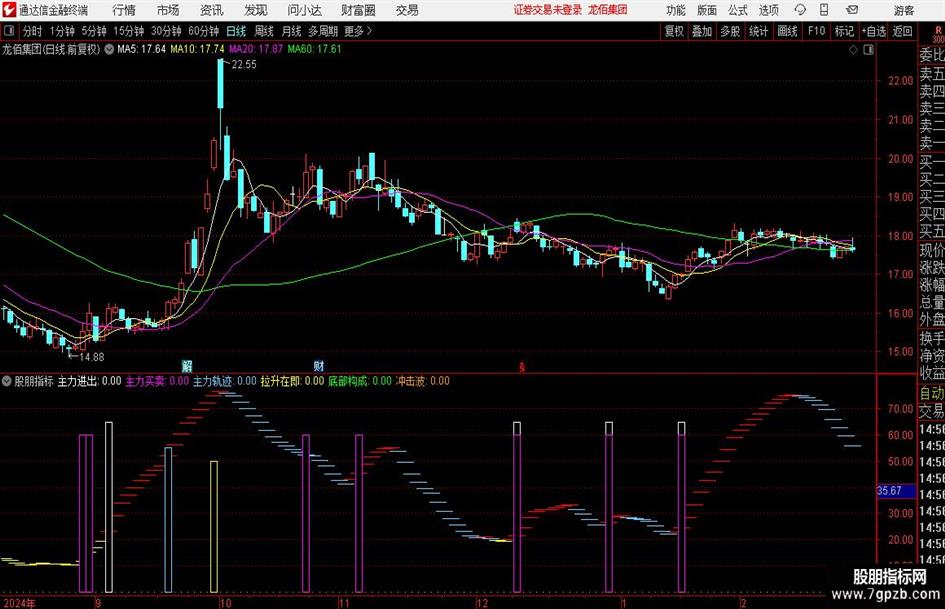
Task: Select the 15分钟 period
Action: click(129, 31)
